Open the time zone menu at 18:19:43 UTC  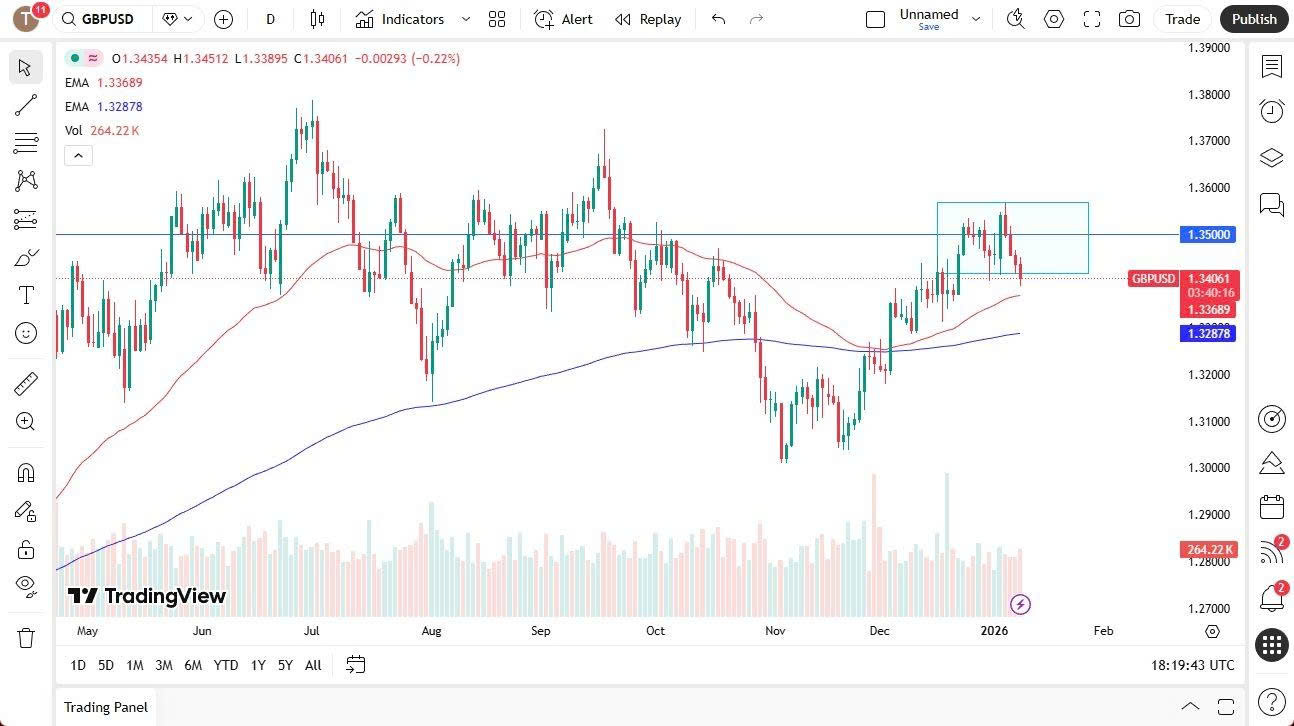(1192, 665)
